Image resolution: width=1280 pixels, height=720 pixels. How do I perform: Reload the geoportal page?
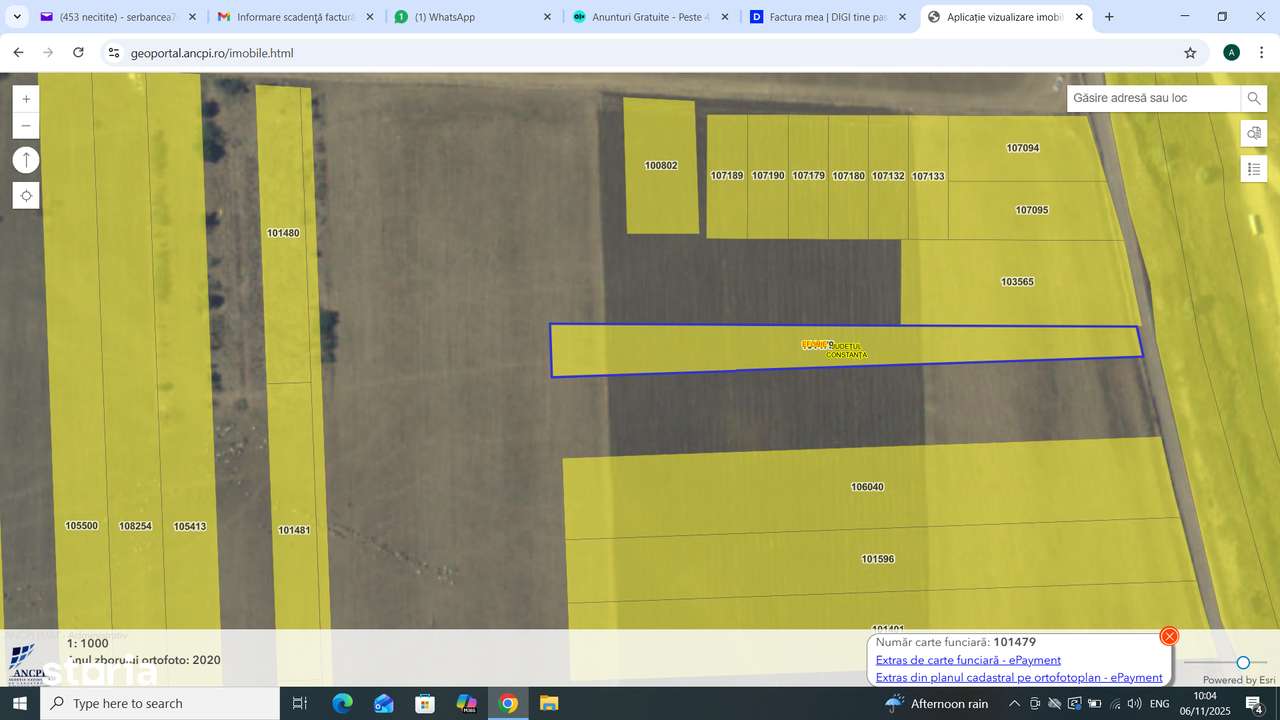click(79, 53)
